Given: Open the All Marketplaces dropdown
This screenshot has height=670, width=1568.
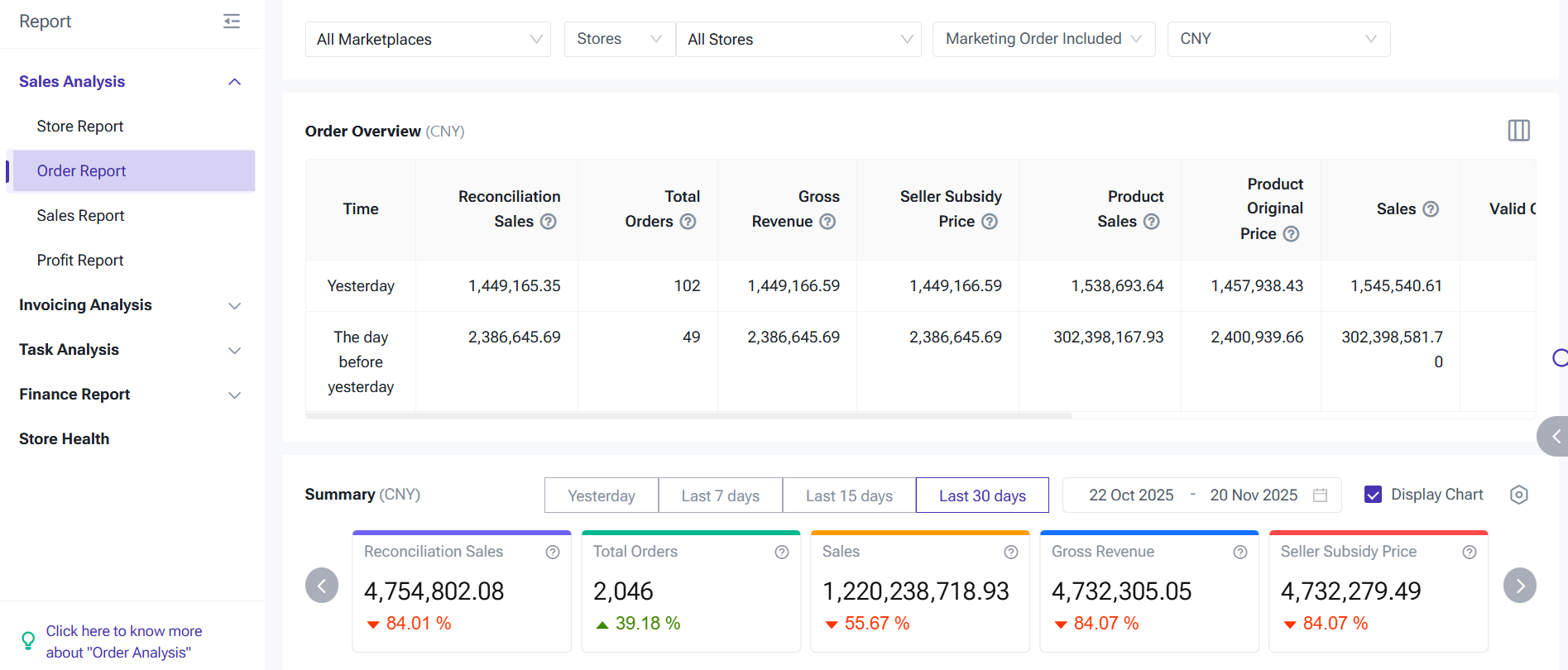Looking at the screenshot, I should pyautogui.click(x=428, y=40).
